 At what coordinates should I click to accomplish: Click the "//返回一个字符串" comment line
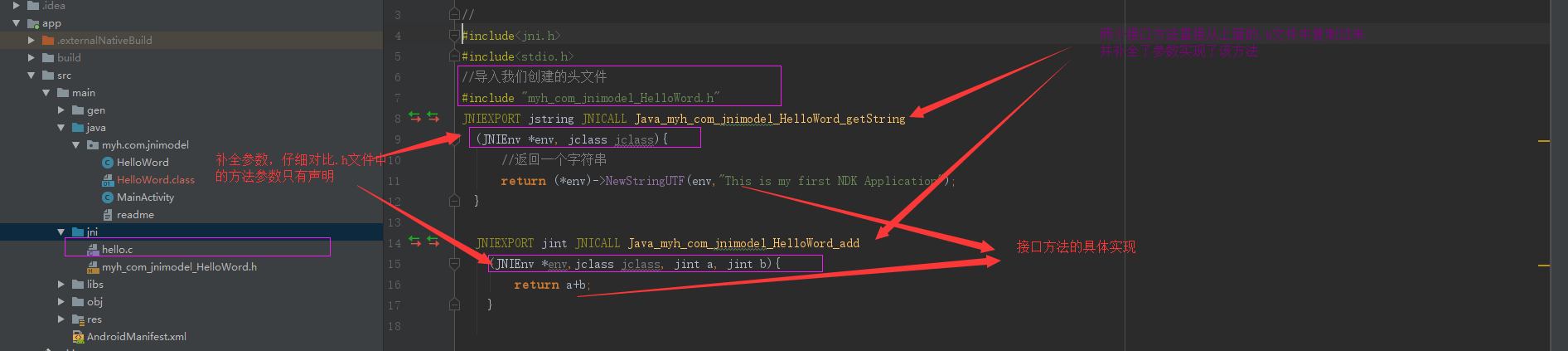tap(554, 159)
